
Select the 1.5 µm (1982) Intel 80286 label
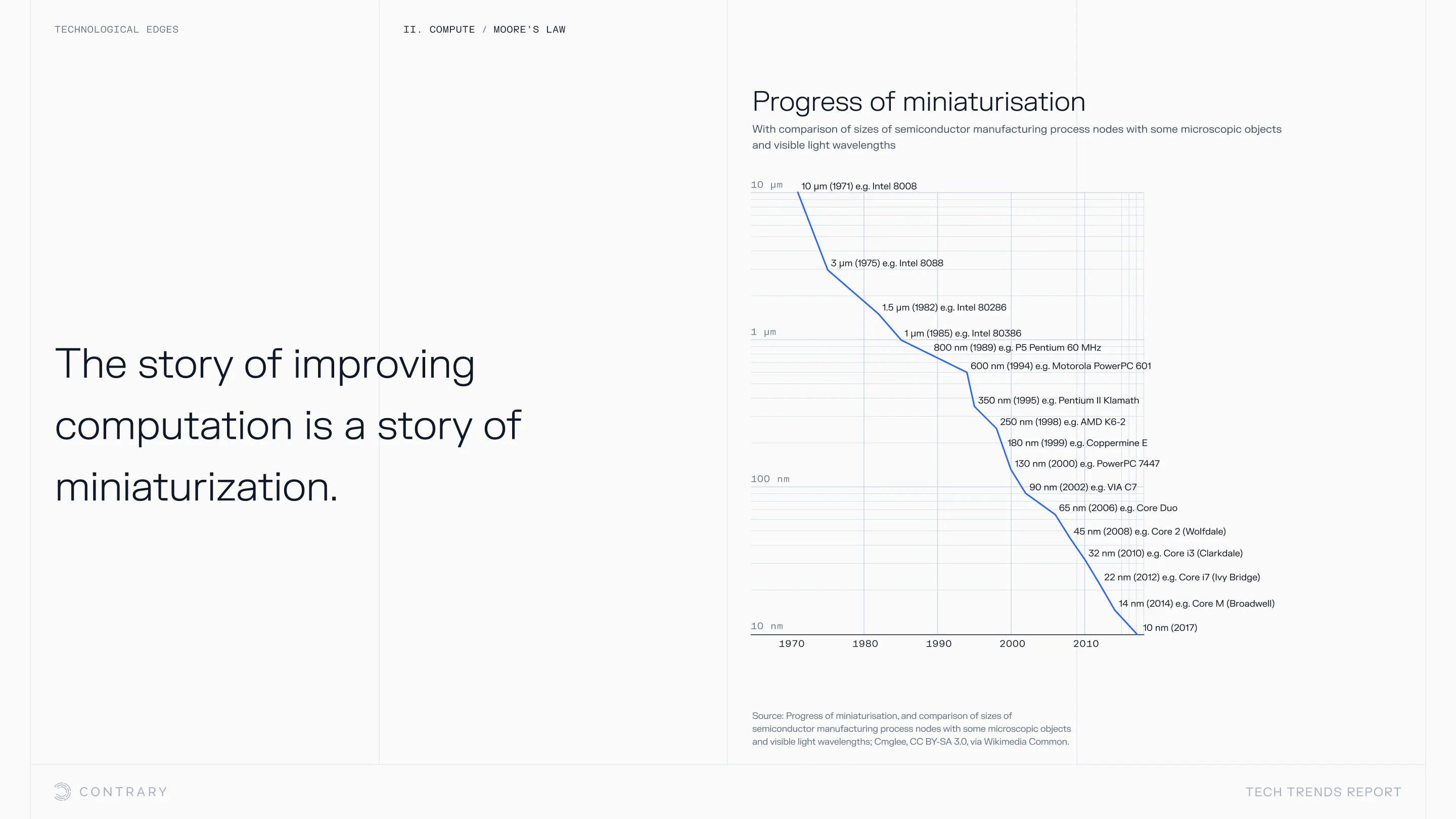[944, 307]
